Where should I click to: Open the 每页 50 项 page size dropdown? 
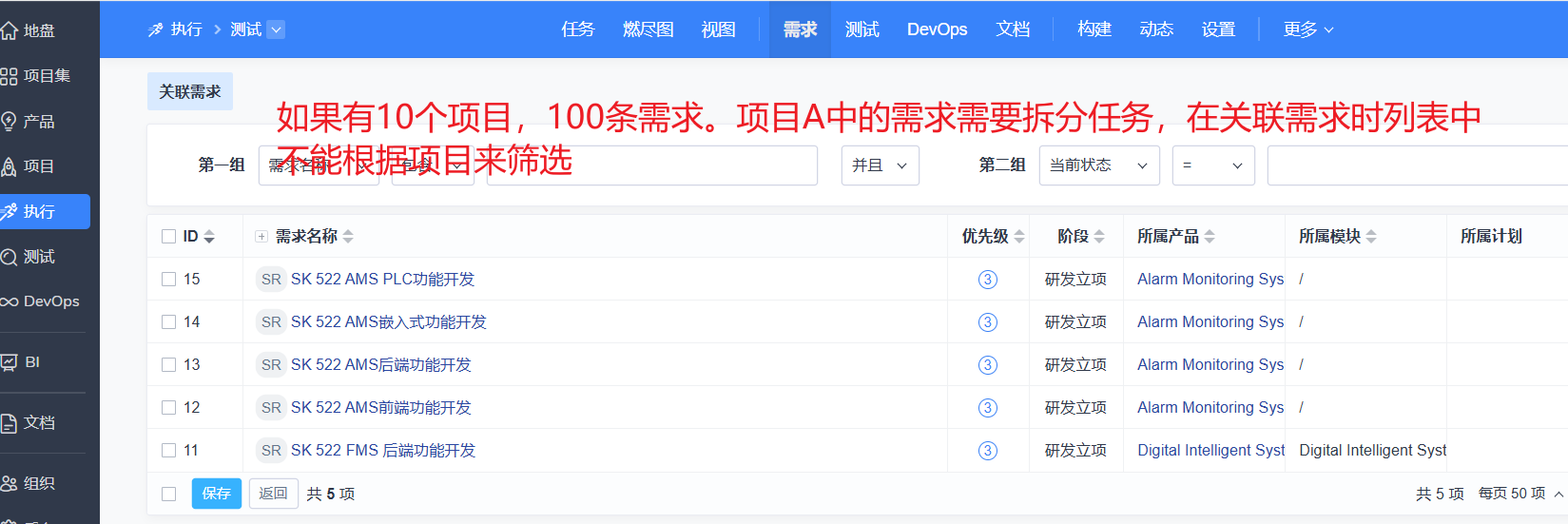[1520, 494]
